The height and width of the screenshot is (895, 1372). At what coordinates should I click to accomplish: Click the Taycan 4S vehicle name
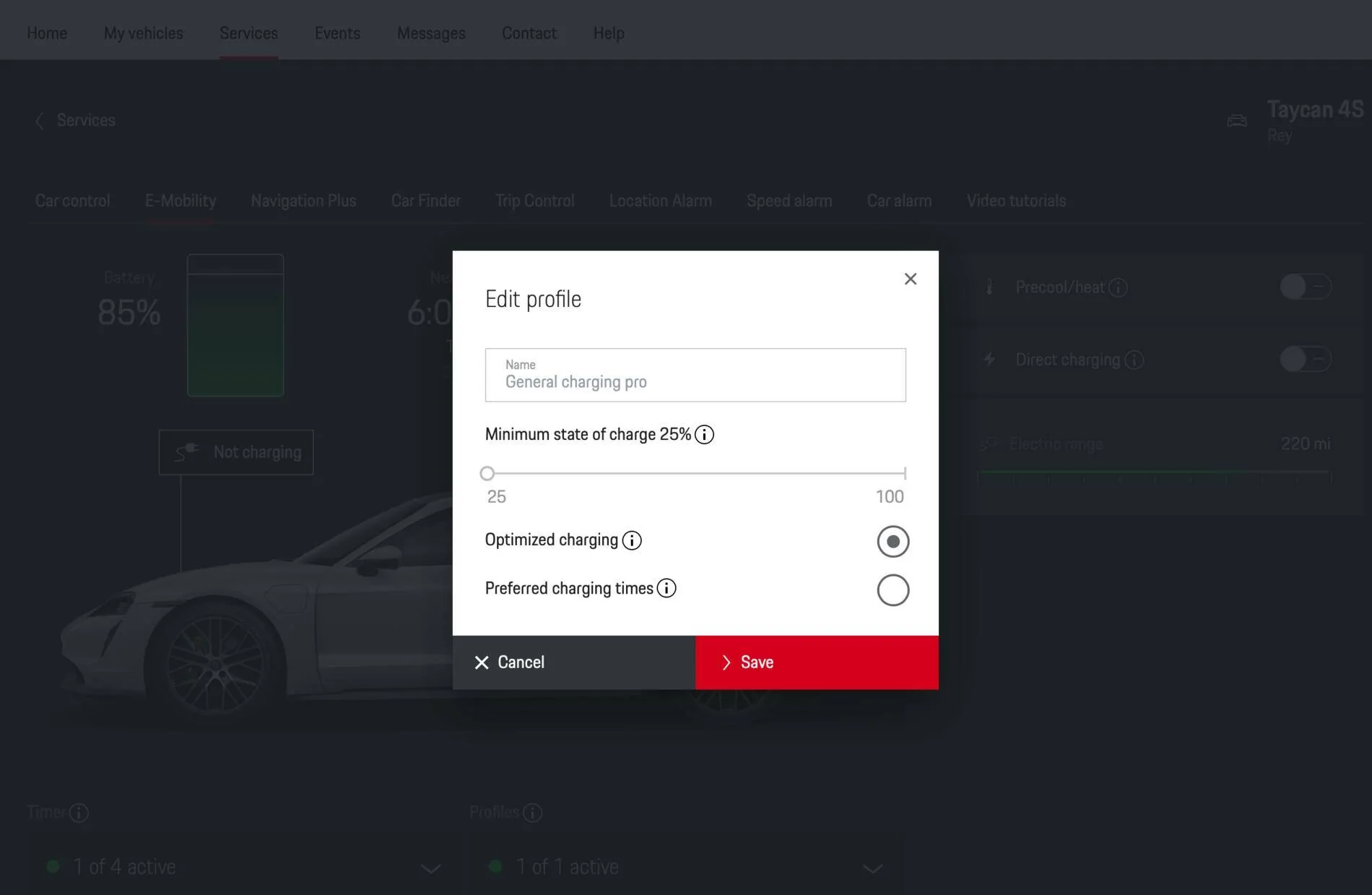point(1315,110)
